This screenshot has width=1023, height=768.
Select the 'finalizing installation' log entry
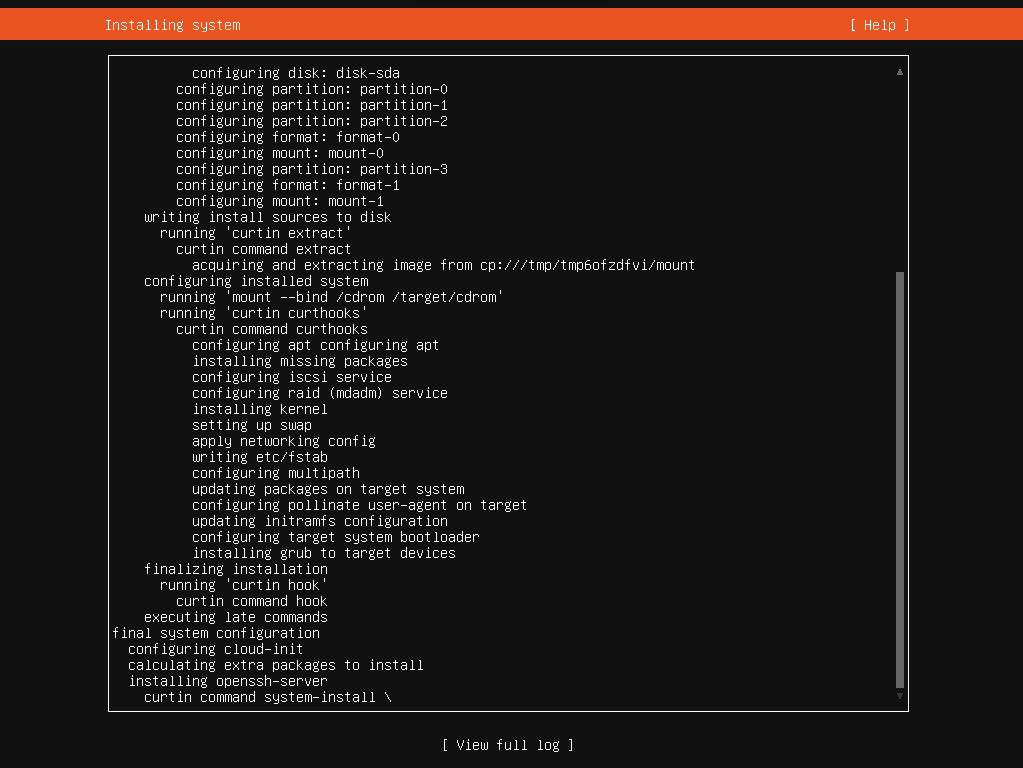point(236,569)
